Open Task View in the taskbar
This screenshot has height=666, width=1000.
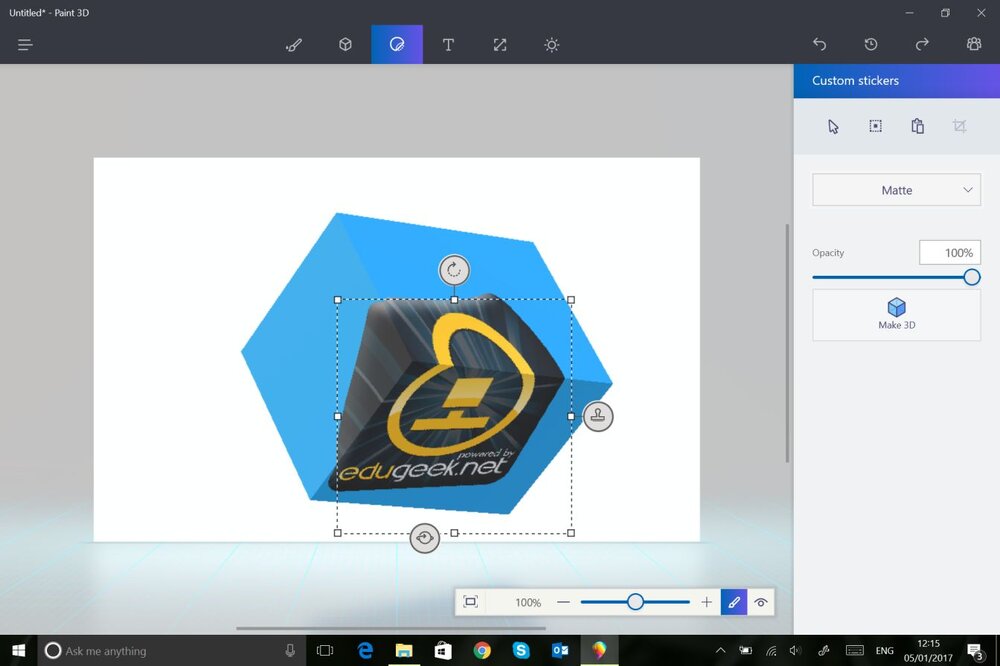[x=325, y=651]
